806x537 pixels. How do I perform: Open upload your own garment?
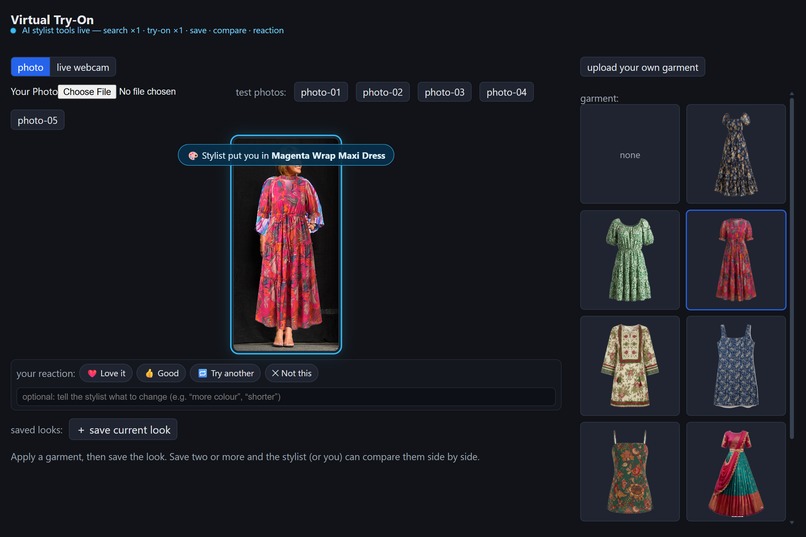(x=643, y=67)
